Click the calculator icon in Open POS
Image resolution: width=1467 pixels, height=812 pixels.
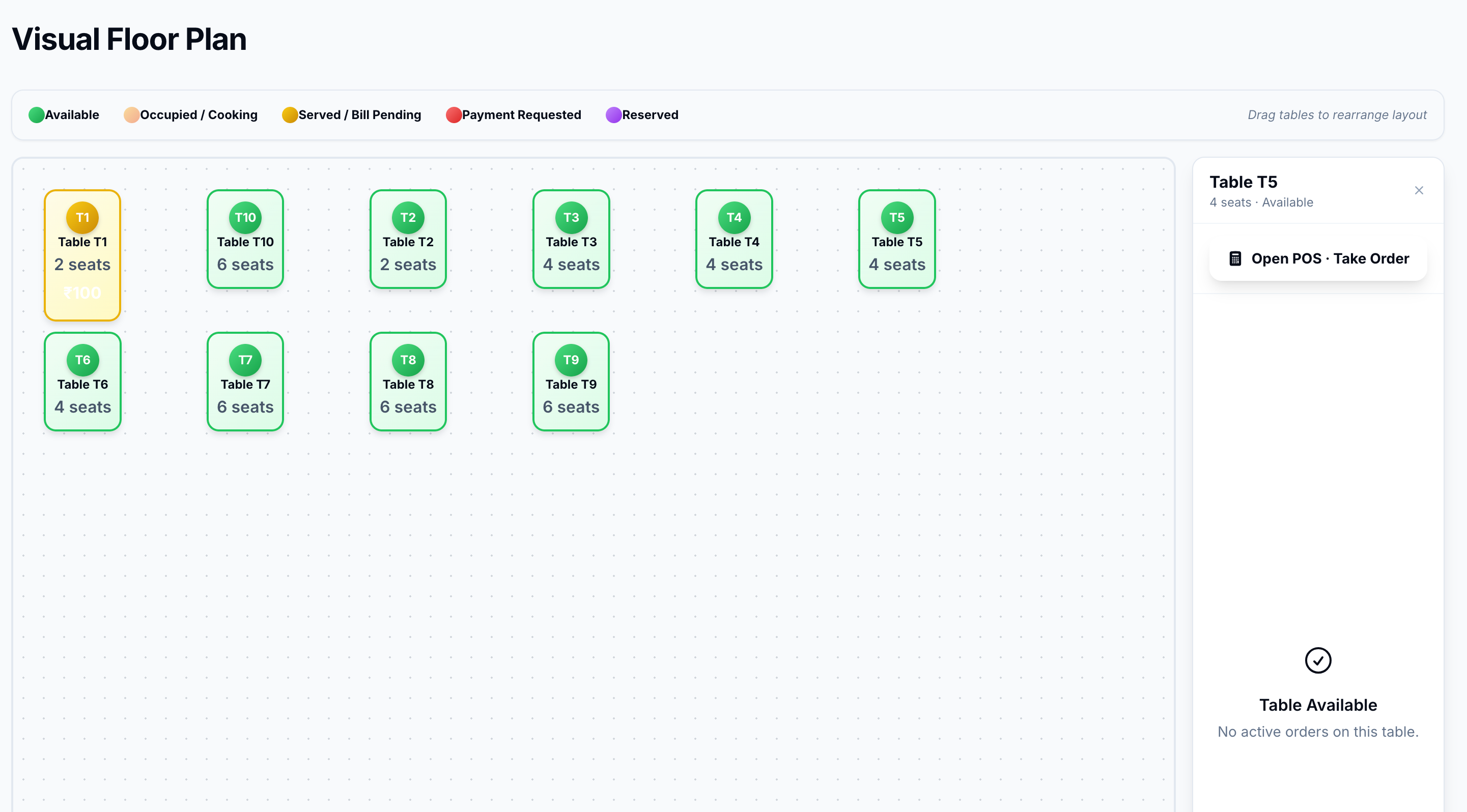tap(1235, 259)
